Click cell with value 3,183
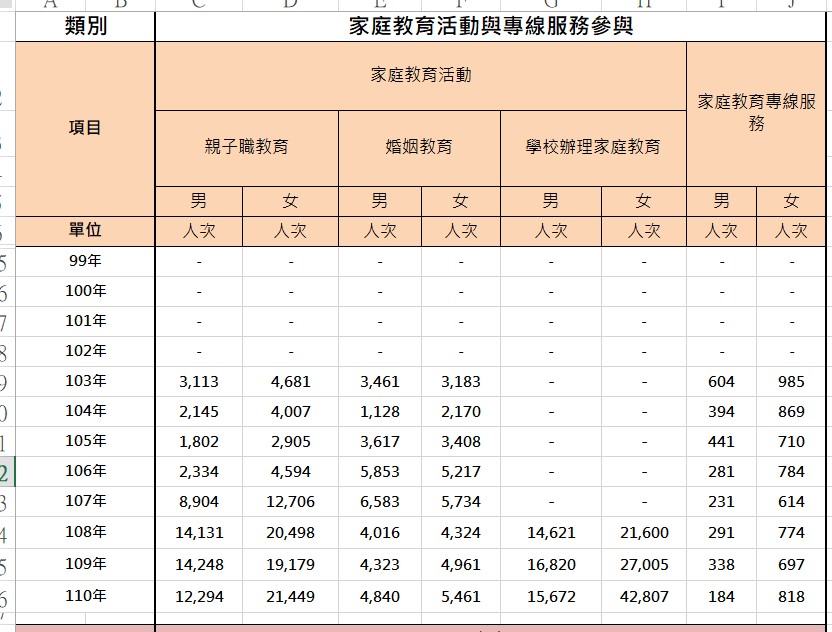Viewport: 832px width, 632px height. click(461, 382)
